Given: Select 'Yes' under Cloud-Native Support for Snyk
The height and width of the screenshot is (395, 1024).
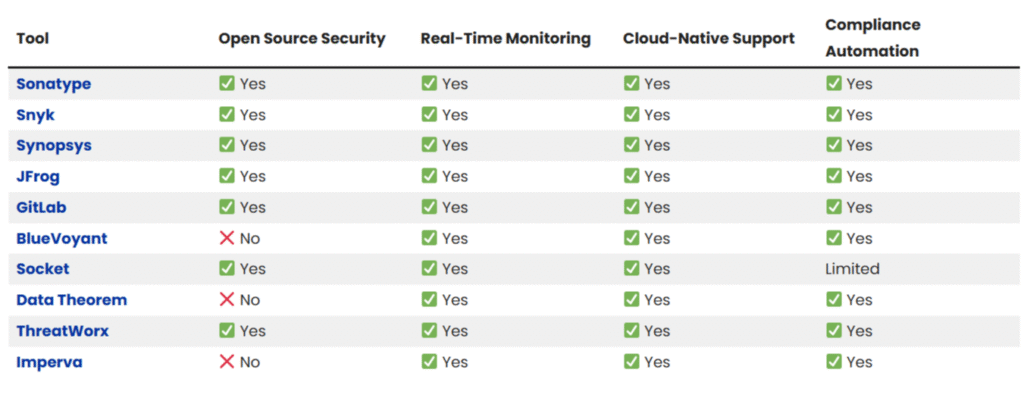Looking at the screenshot, I should click(x=658, y=115).
